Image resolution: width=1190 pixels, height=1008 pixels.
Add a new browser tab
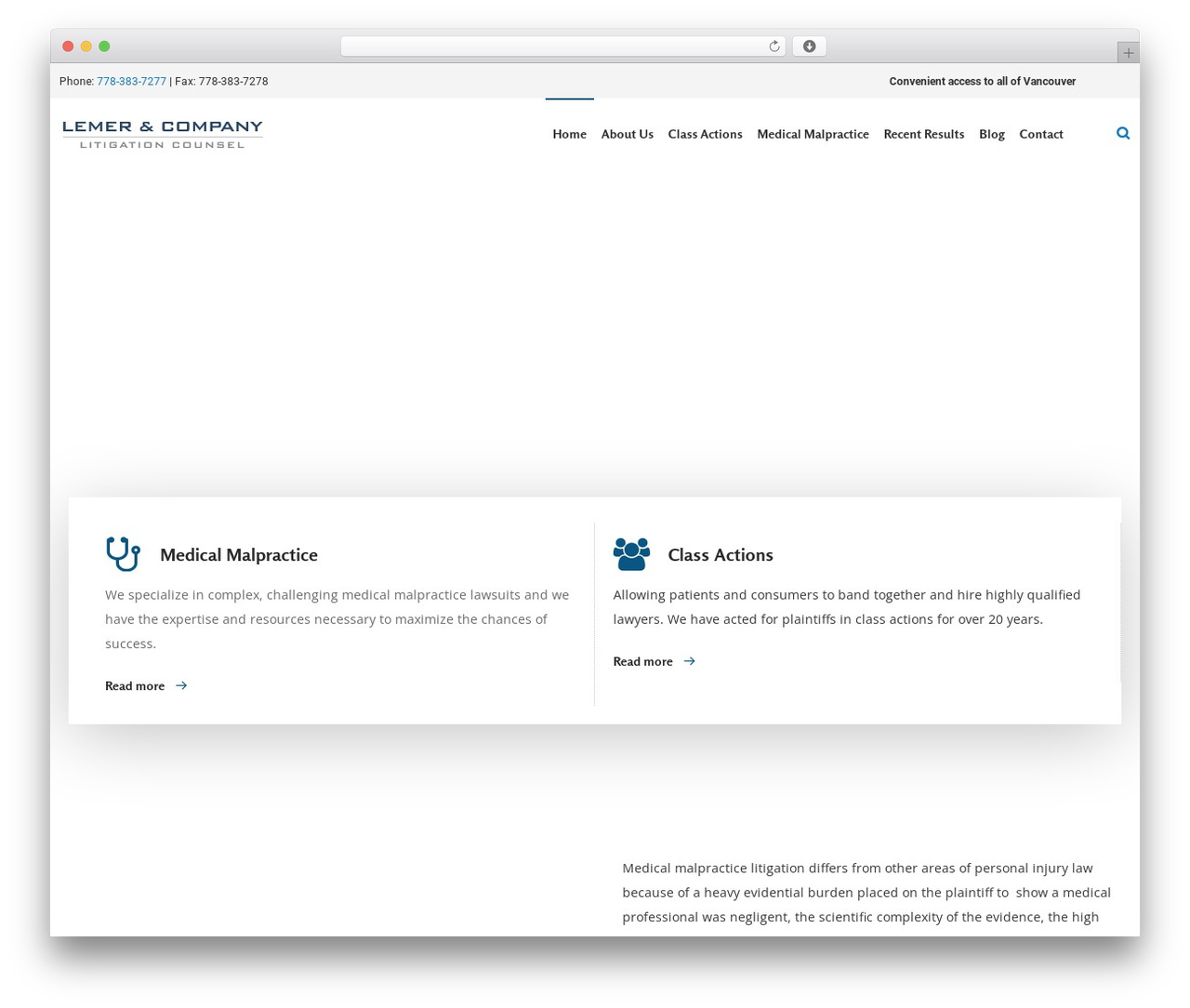(1128, 53)
